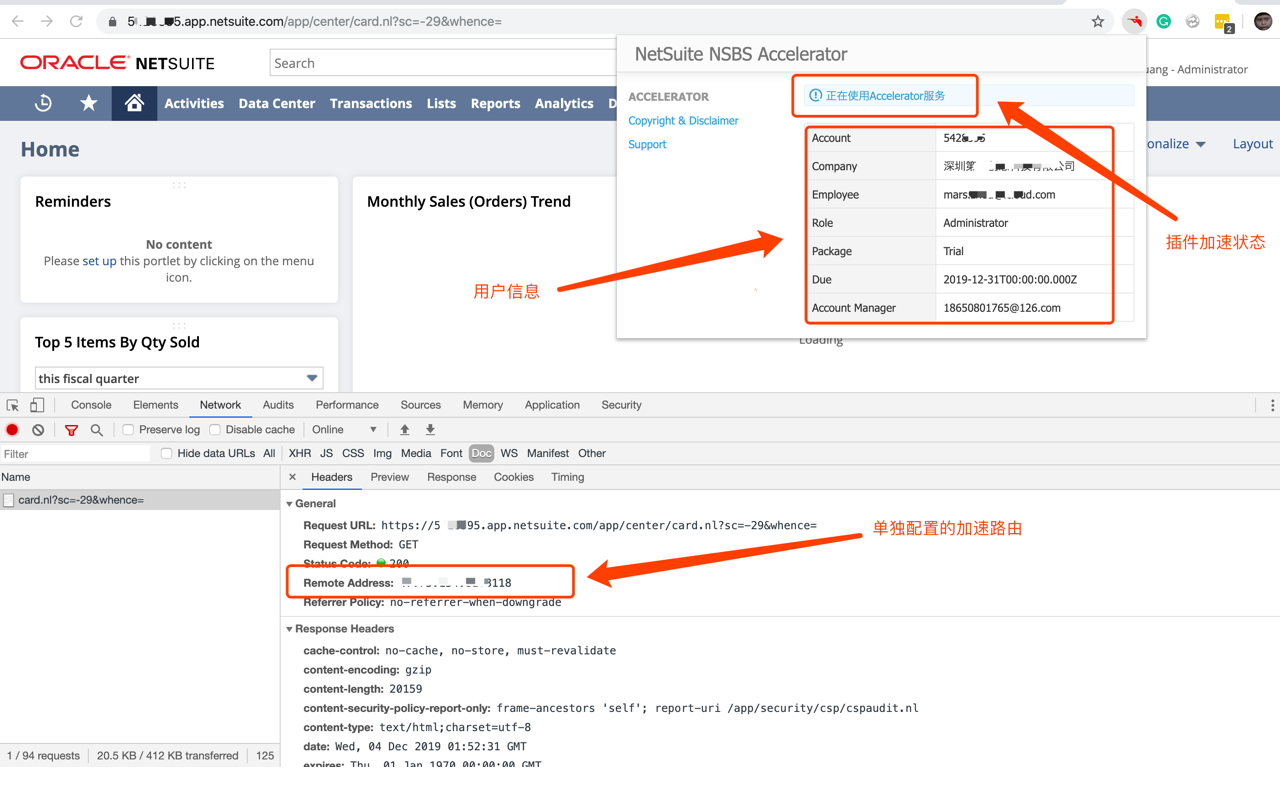The image size is (1280, 800).
Task: Bookmark the page with the star icon
Action: pos(1098,21)
